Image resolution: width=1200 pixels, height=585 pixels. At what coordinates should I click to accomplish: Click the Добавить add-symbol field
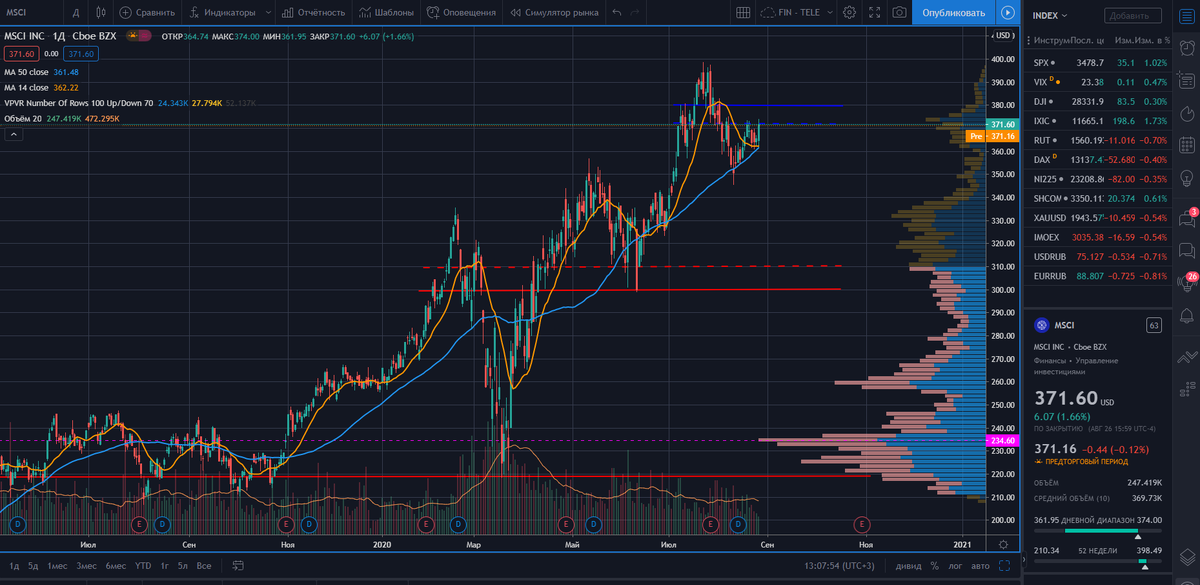coord(1133,16)
